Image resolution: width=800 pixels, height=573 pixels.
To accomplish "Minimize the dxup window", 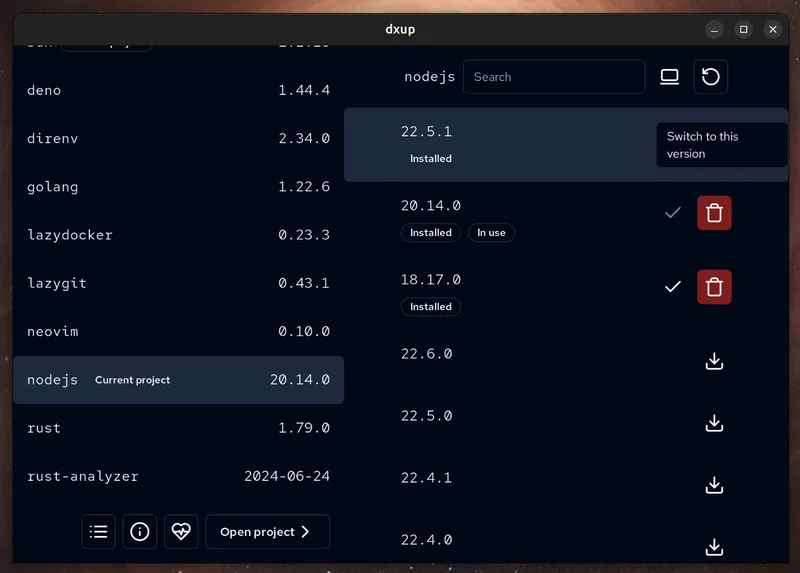I will tap(714, 30).
